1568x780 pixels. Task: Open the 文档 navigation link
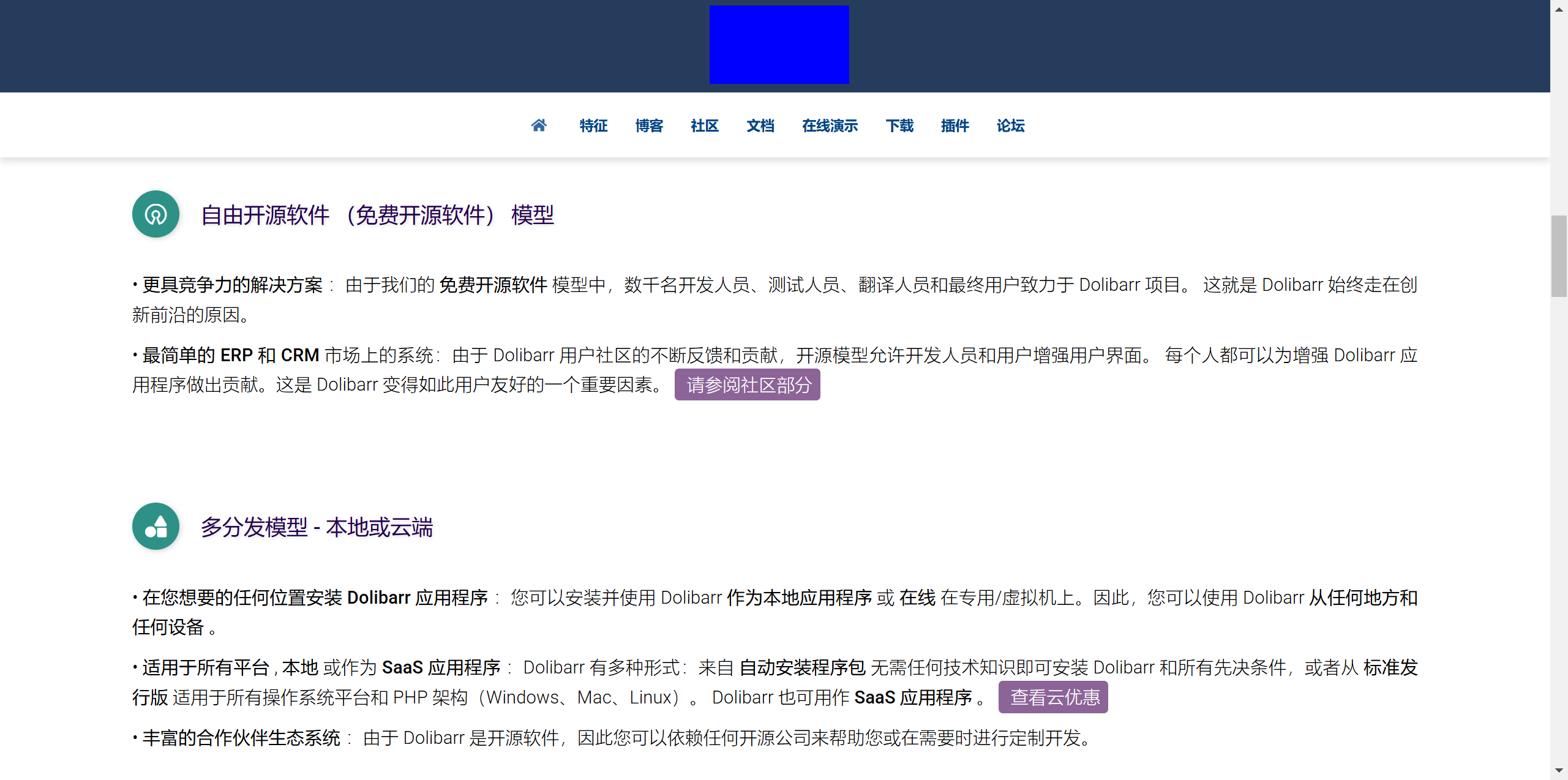click(x=760, y=126)
